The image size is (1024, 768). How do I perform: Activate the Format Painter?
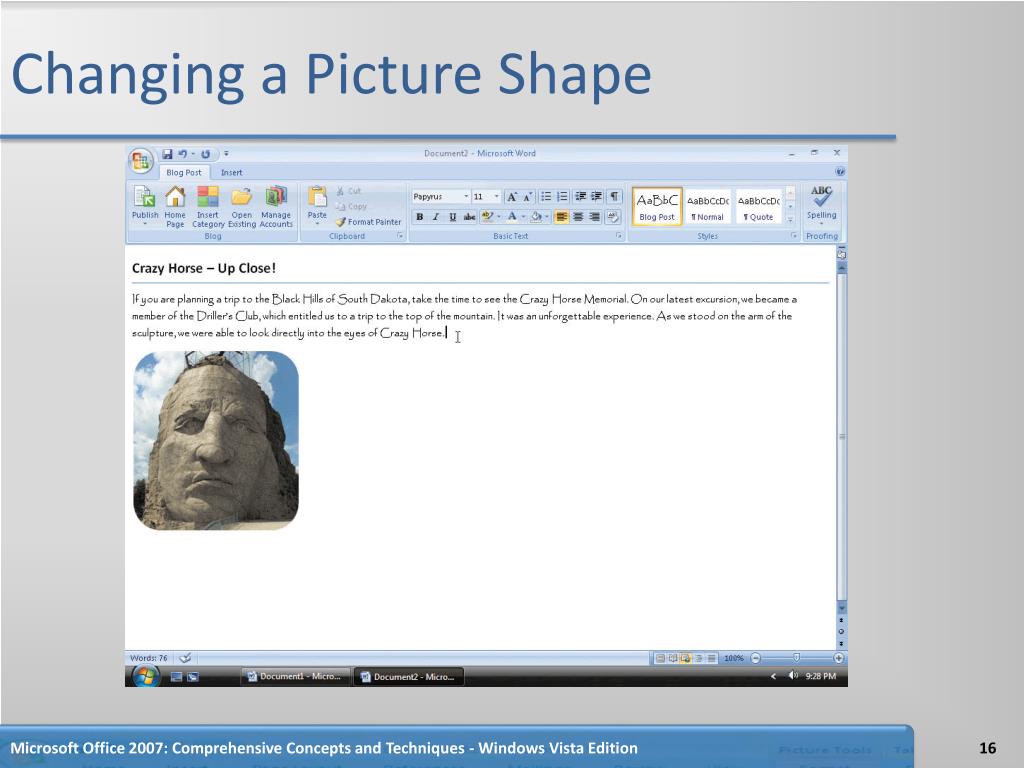click(x=368, y=222)
